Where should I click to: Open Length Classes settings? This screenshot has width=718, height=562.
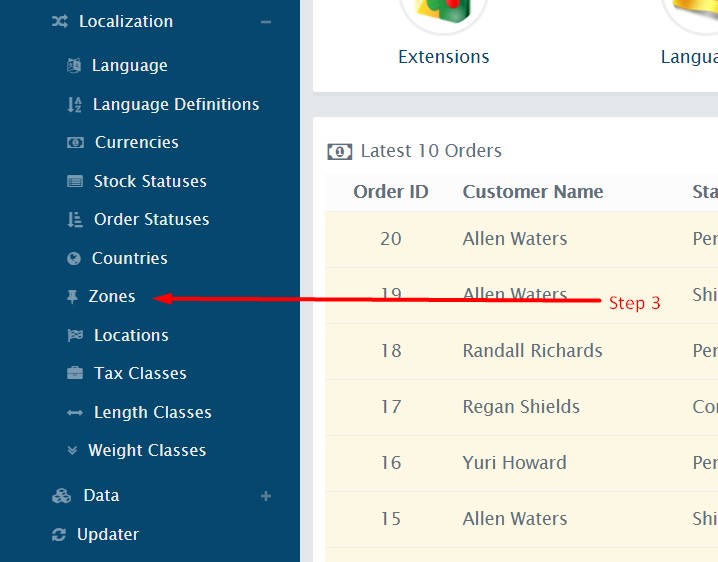(x=152, y=412)
